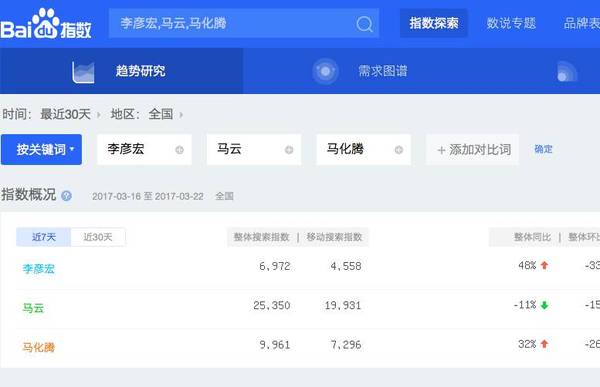
Task: Expand the 地区 全国 selector
Action: (x=166, y=114)
